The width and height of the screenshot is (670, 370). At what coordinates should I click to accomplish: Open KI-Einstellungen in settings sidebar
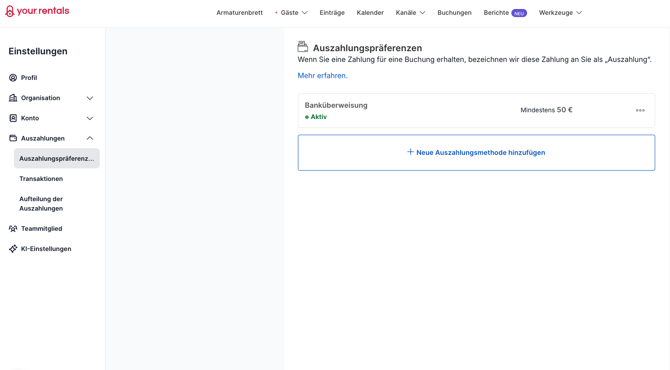coord(46,249)
